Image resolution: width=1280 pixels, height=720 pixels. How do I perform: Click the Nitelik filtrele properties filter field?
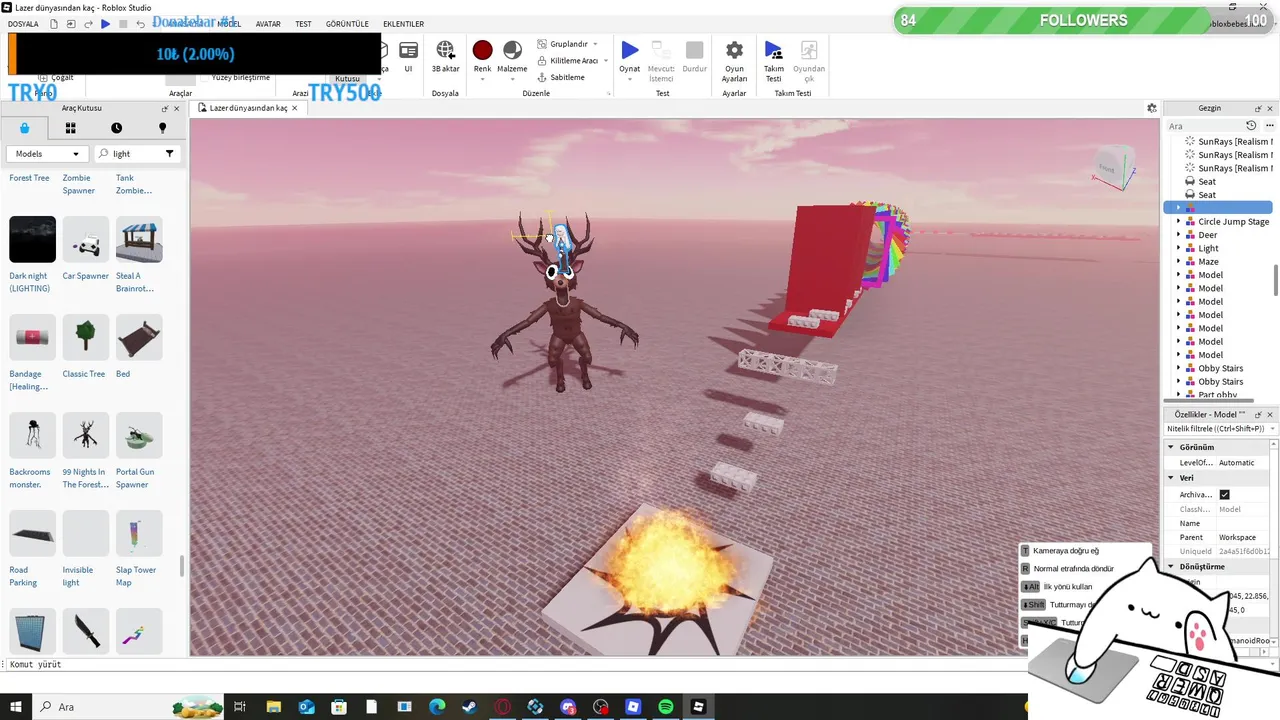tap(1220, 429)
